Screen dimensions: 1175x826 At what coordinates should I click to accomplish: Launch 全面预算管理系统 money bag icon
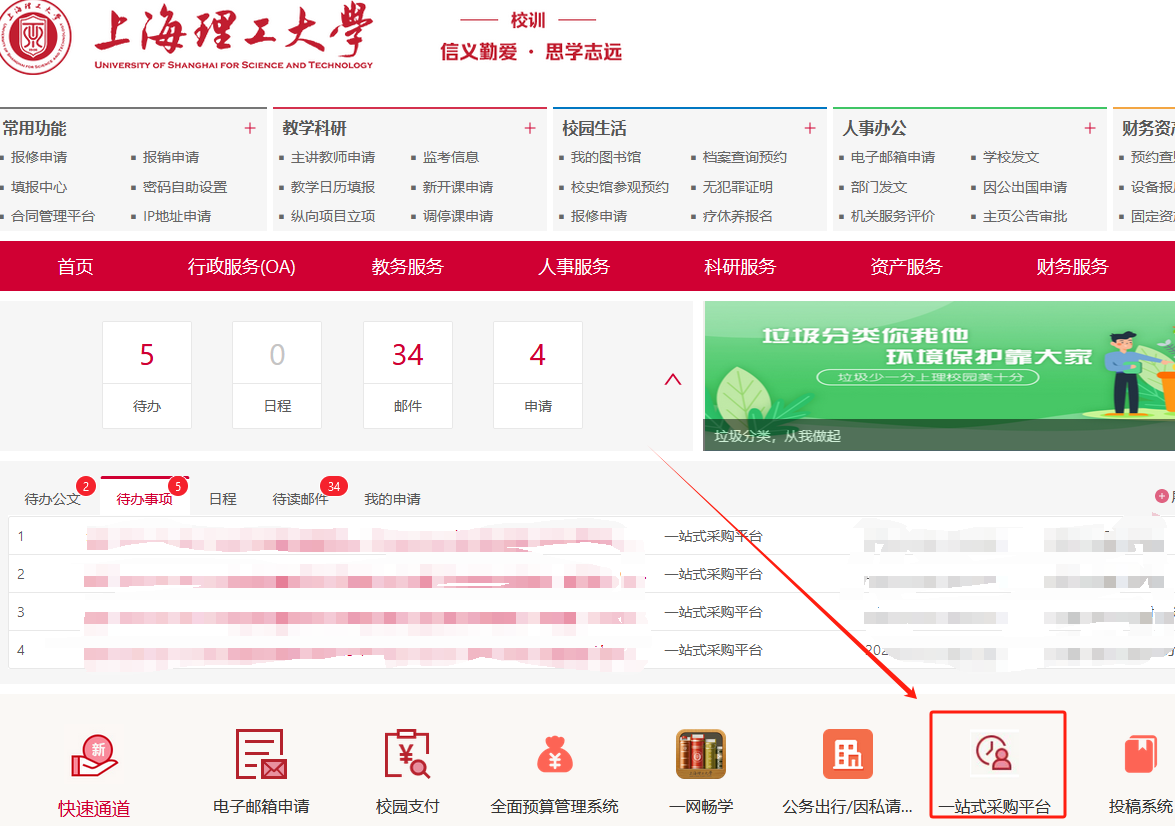[554, 755]
